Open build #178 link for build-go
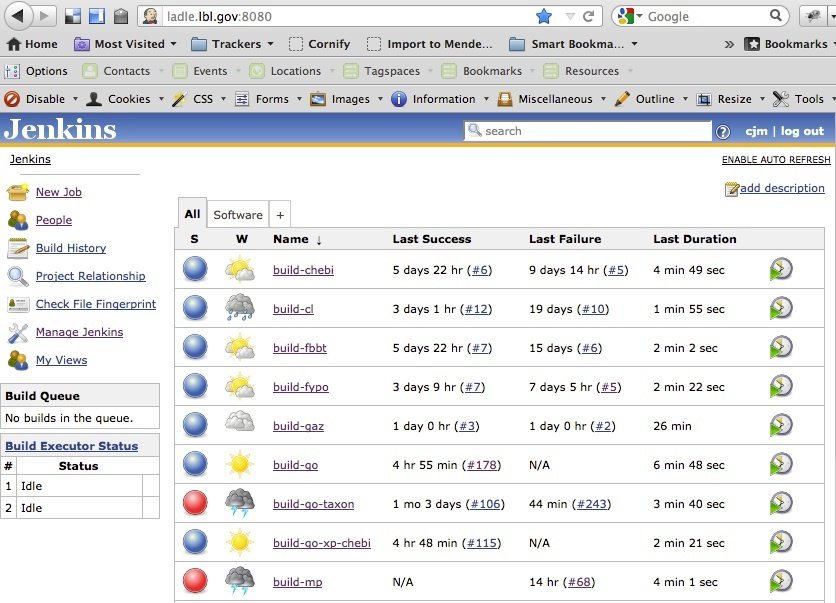The height and width of the screenshot is (603, 836). pyautogui.click(x=482, y=465)
